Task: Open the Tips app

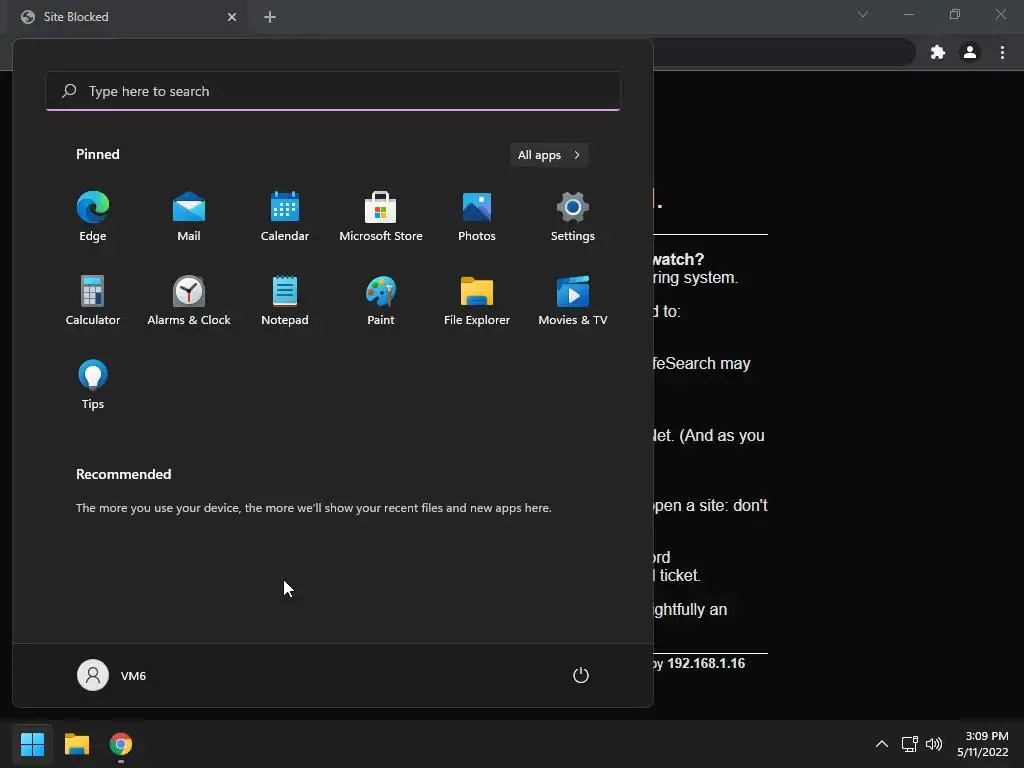Action: click(93, 385)
